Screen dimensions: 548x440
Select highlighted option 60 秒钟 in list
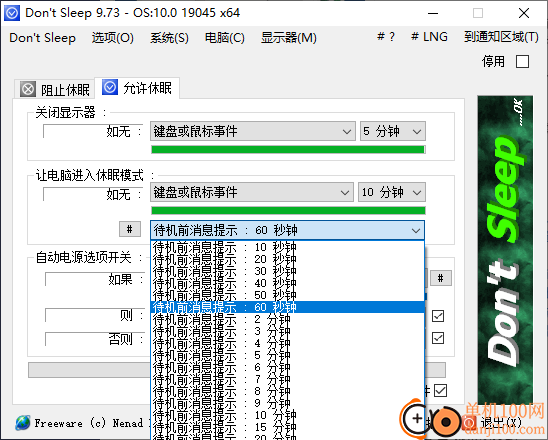pos(287,307)
